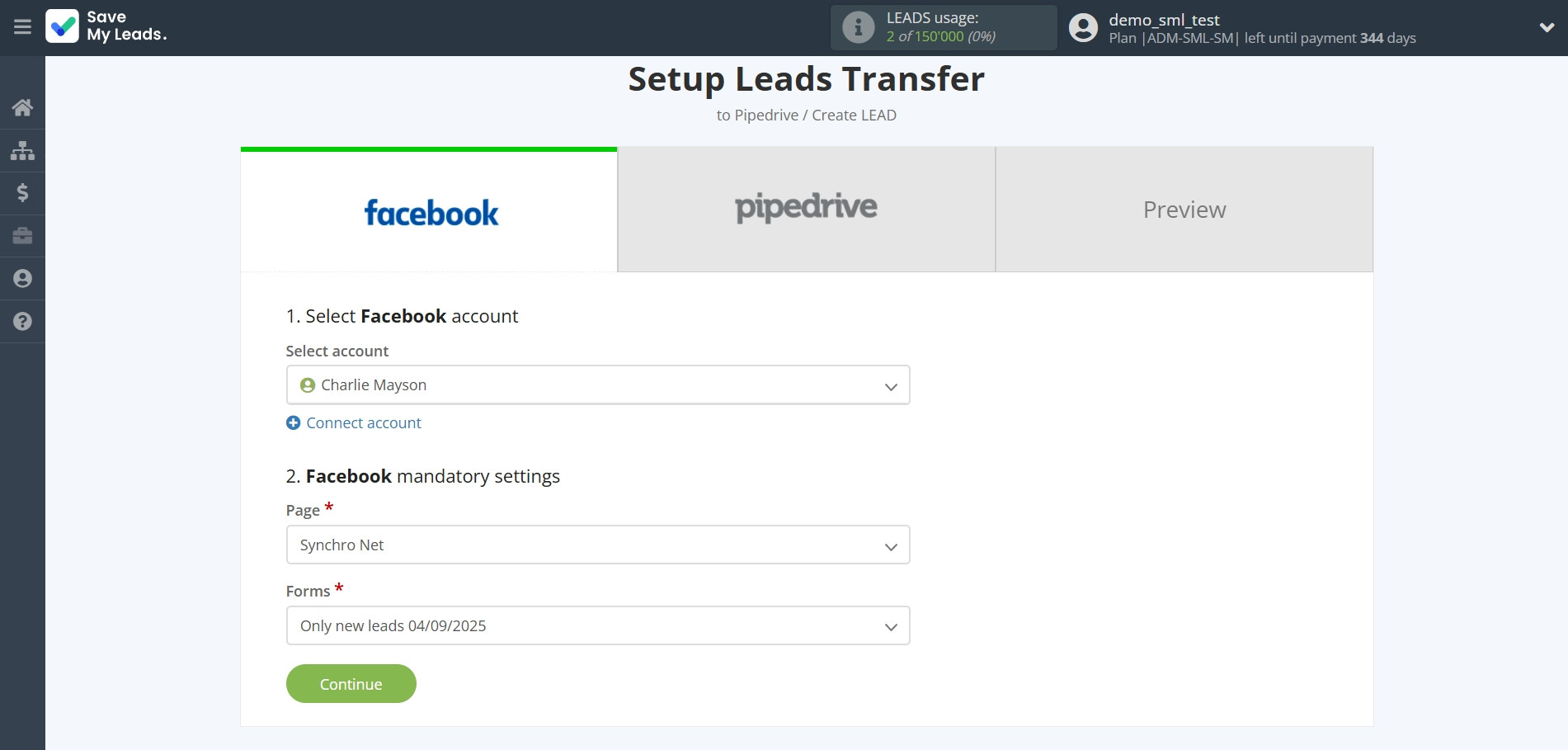Click the Connect account link

(x=363, y=423)
